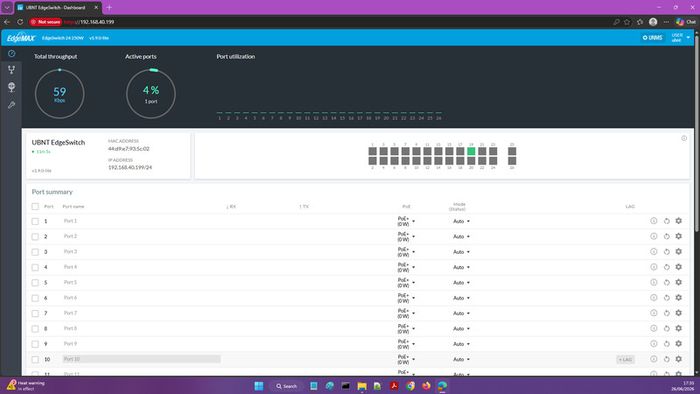The image size is (700, 394).
Task: Open the Auto mode dropdown for port 6
Action: [461, 298]
